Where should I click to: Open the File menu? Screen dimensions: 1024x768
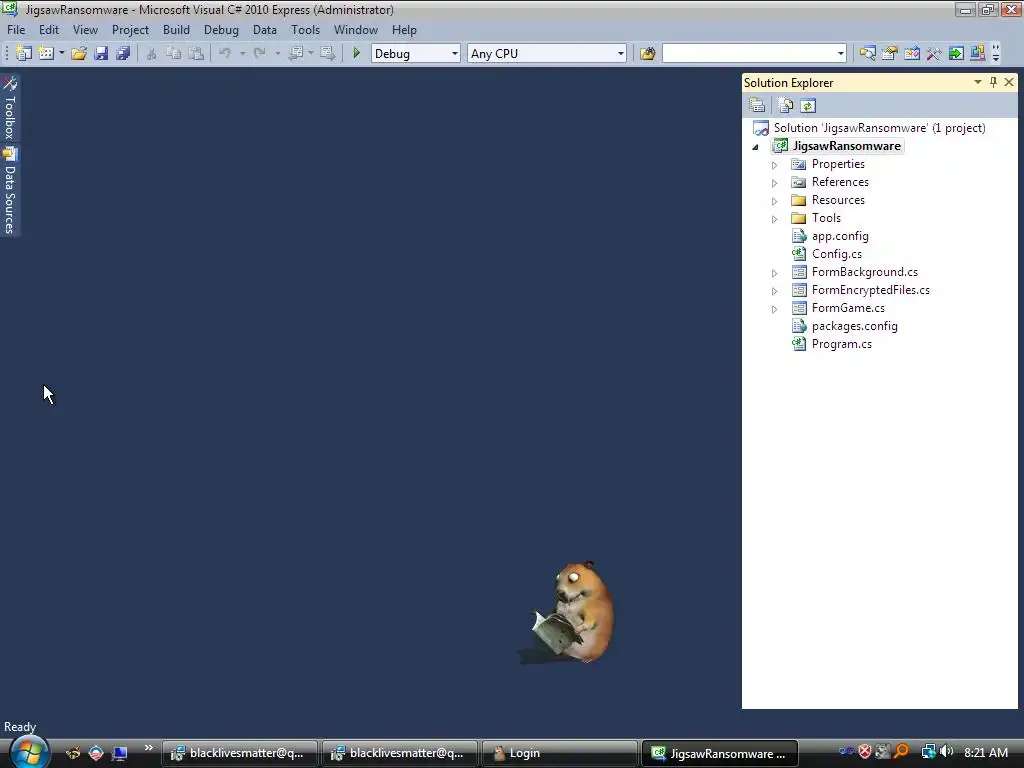click(x=16, y=30)
